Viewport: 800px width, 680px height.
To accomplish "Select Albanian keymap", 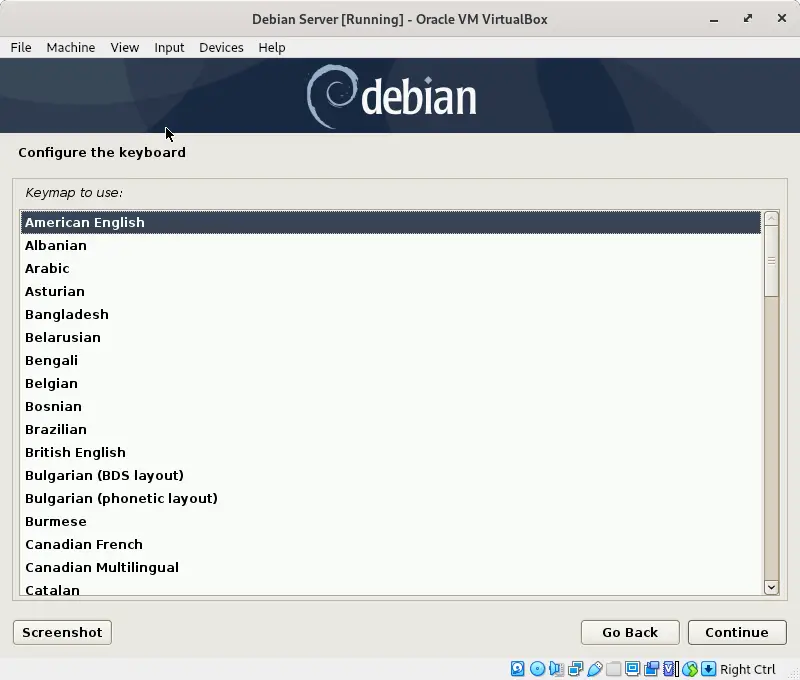I will click(391, 245).
